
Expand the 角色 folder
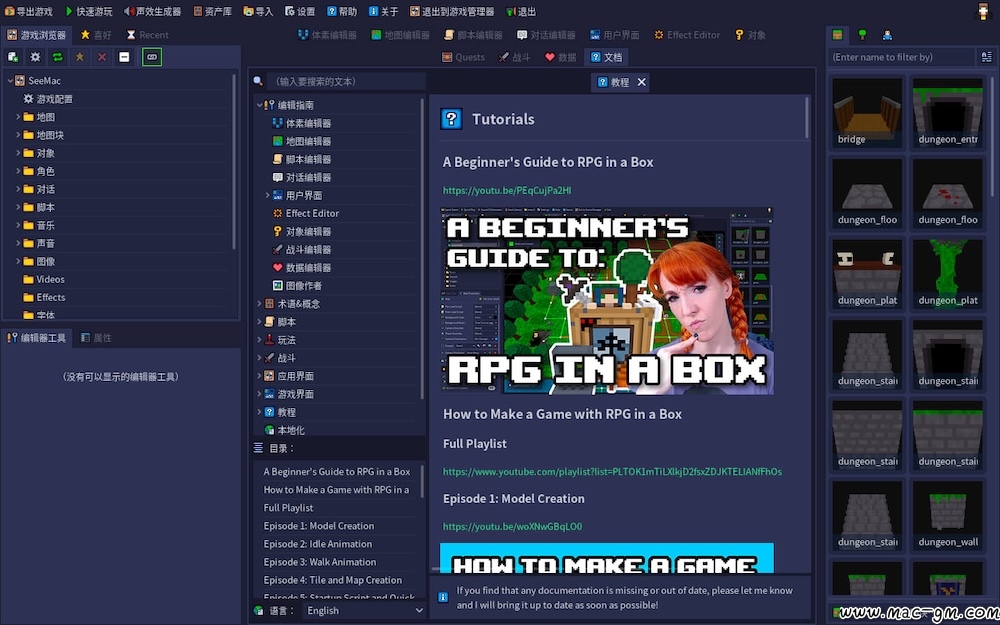tap(18, 171)
